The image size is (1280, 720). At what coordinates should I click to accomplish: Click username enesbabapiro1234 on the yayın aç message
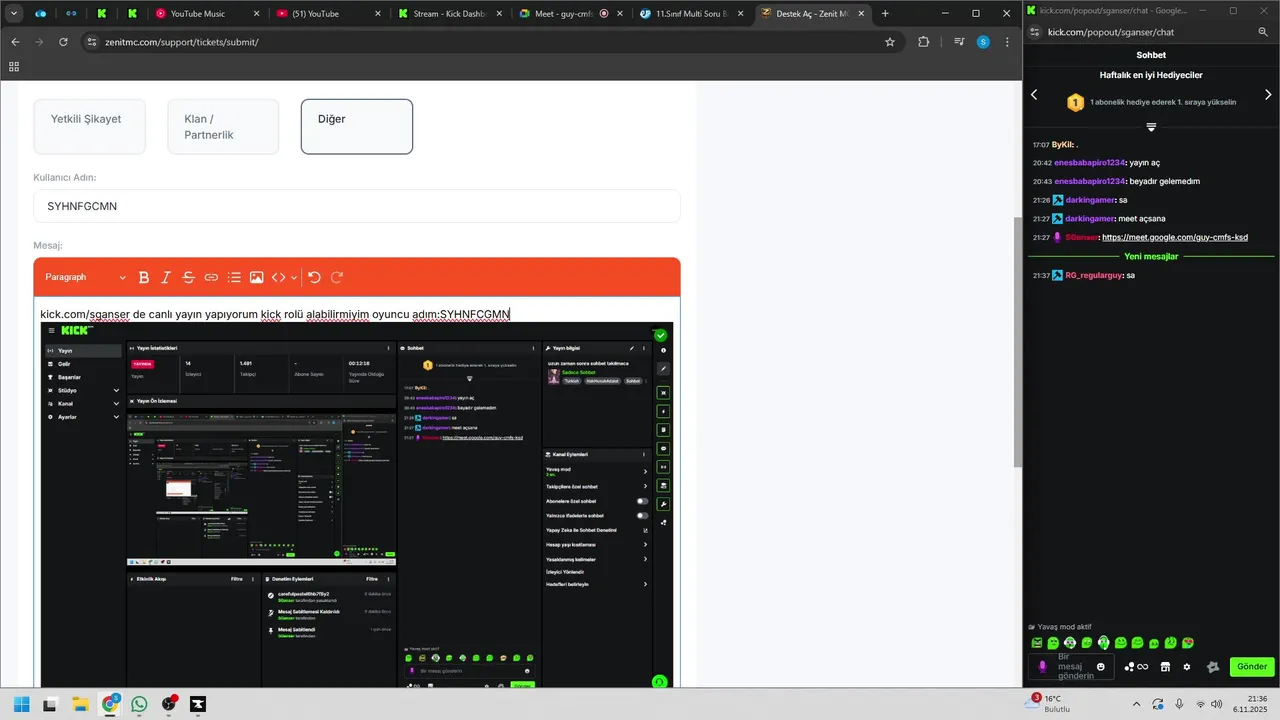pos(1090,162)
